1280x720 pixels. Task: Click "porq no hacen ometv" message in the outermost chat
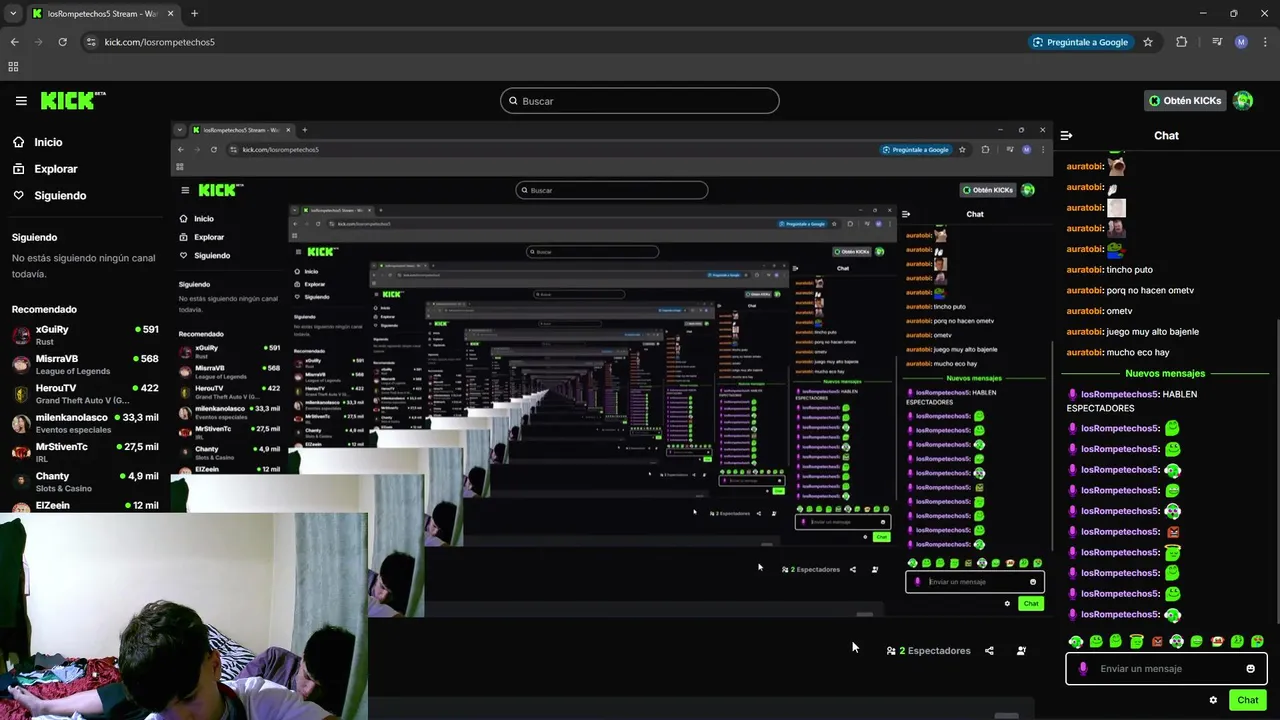(1150, 290)
